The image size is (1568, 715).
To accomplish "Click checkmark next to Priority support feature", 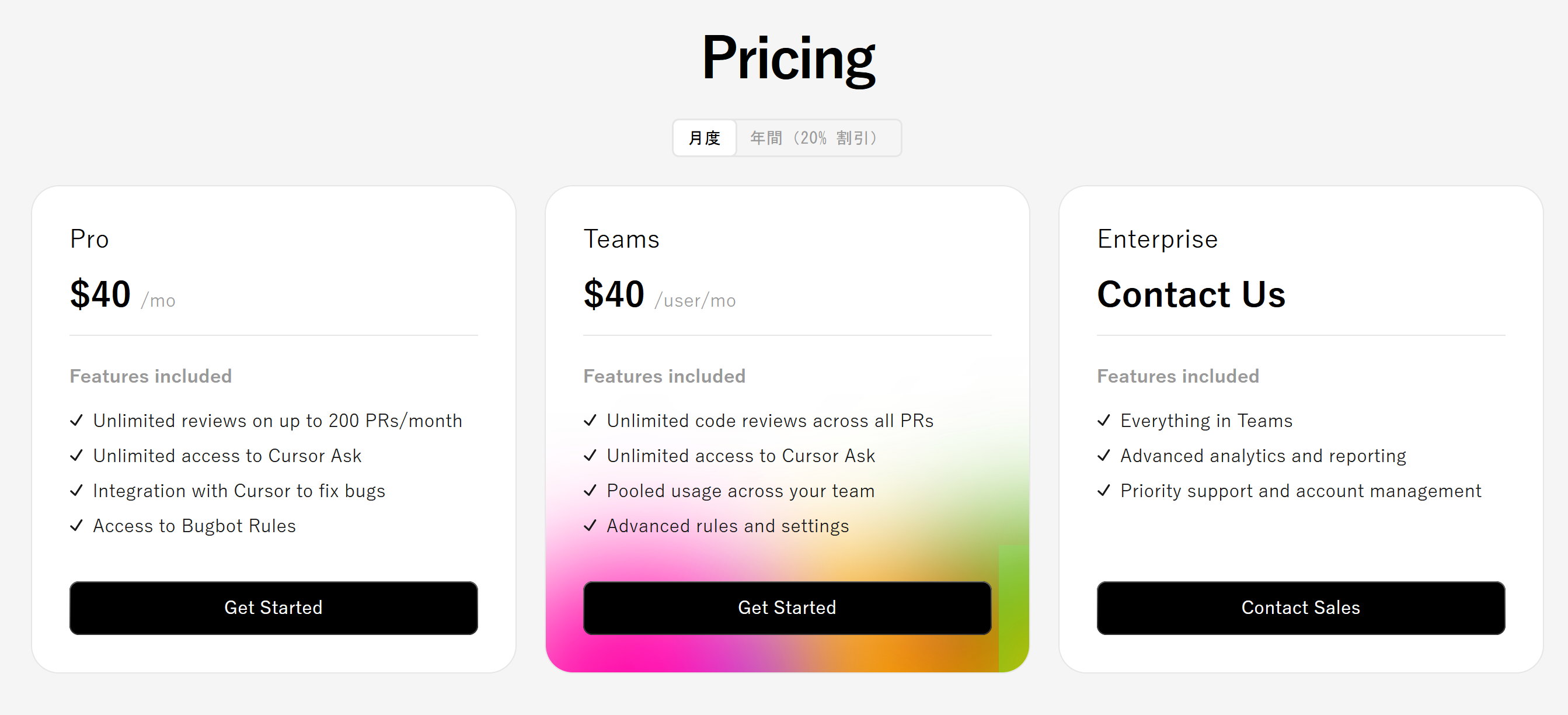I will (1103, 490).
